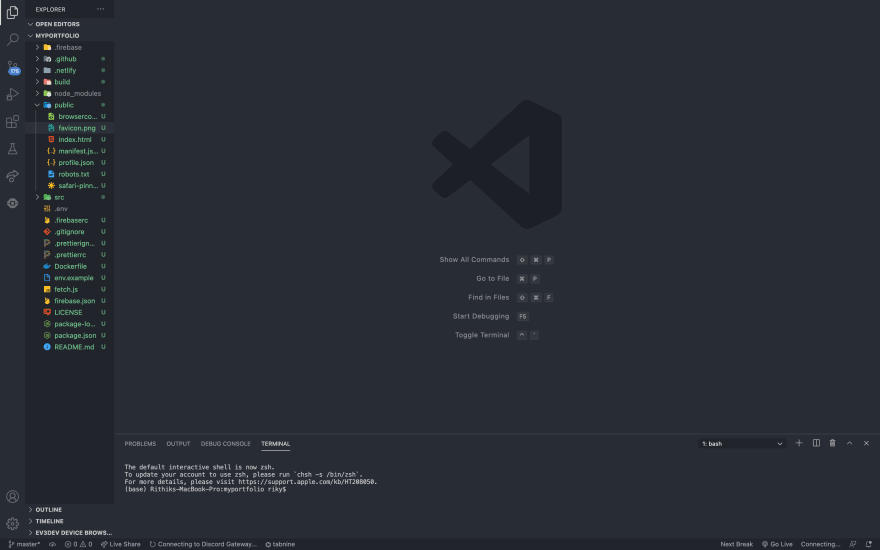
Task: Close the terminal panel
Action: pyautogui.click(x=867, y=443)
